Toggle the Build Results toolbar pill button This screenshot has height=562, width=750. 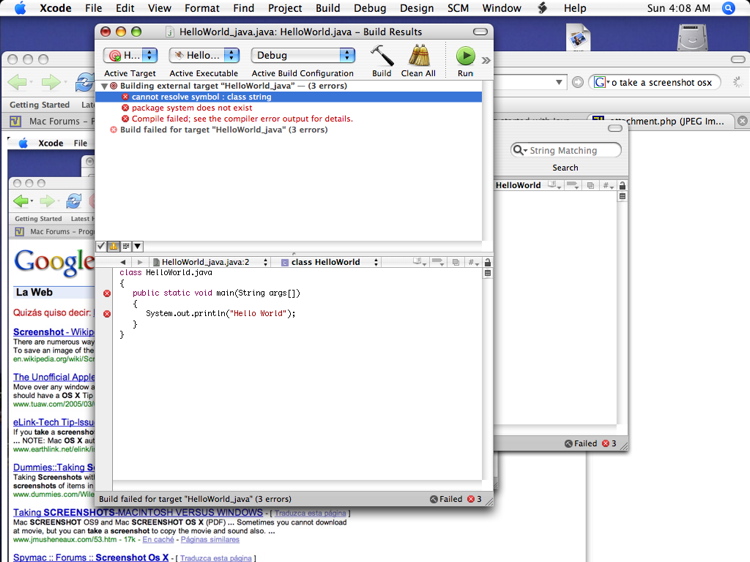click(480, 32)
